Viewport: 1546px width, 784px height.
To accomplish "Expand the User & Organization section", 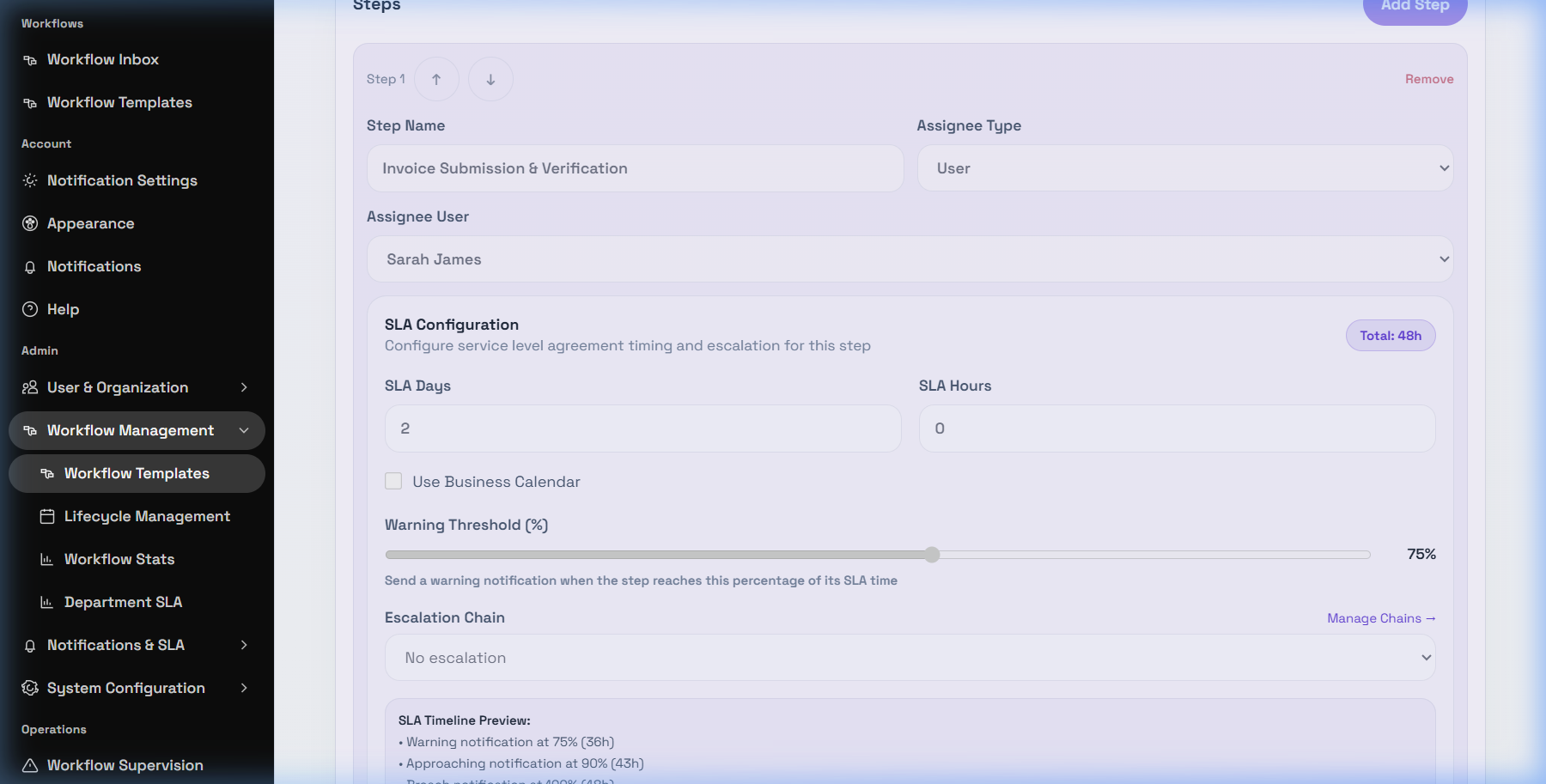I will click(x=244, y=387).
